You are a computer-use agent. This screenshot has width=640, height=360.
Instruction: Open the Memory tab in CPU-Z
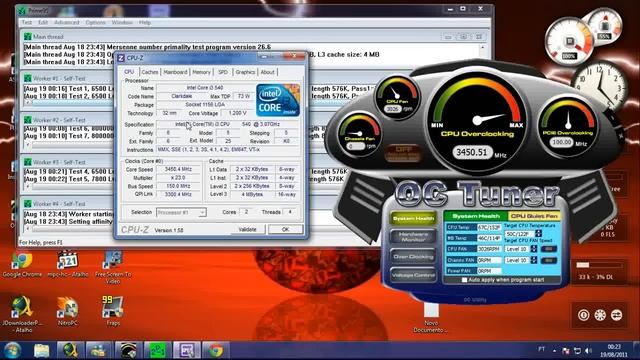(201, 72)
